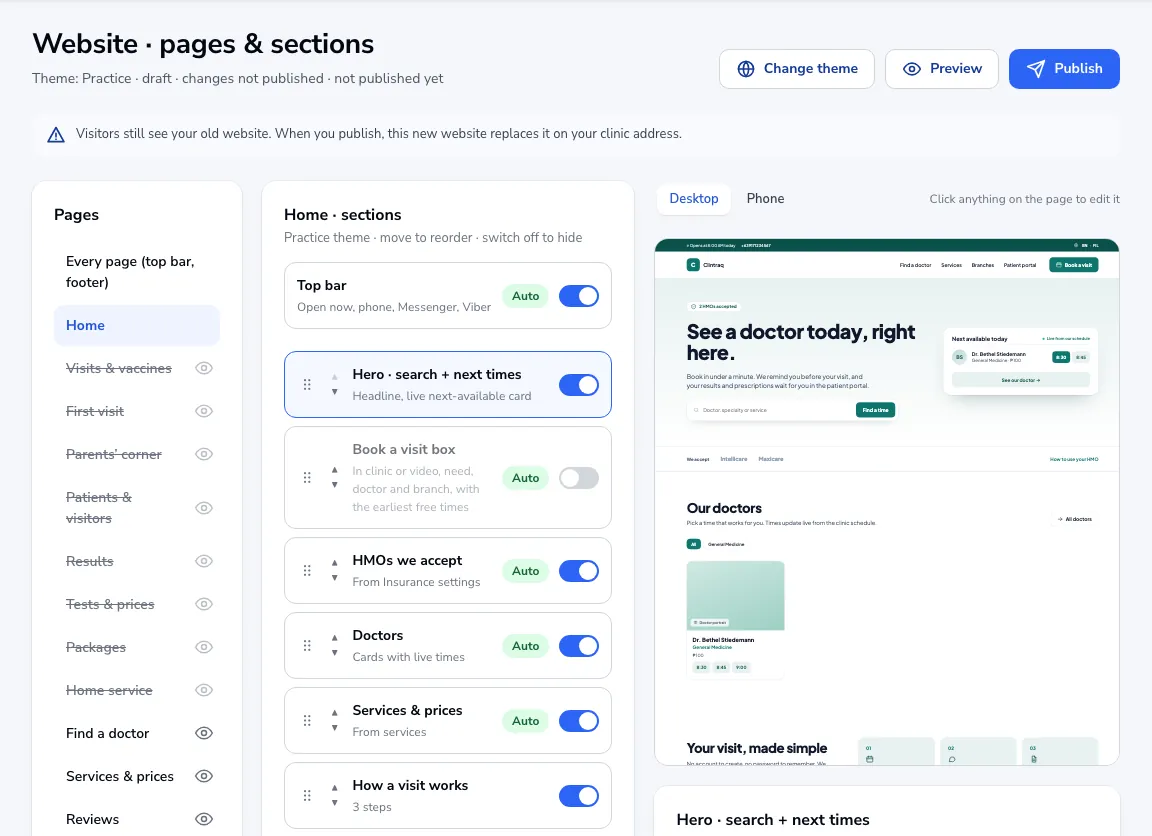Show the Parents' corner page via eye icon

pos(204,454)
